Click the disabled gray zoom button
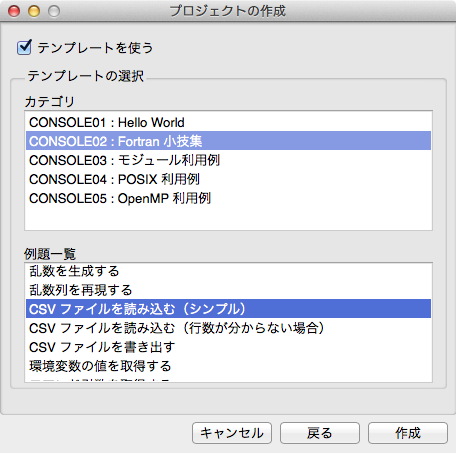 coord(54,11)
